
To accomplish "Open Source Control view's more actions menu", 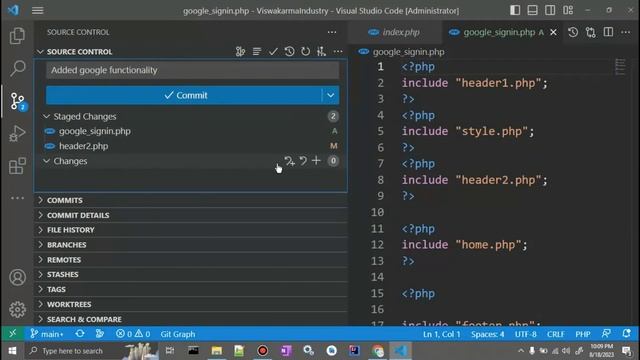I will (x=332, y=32).
